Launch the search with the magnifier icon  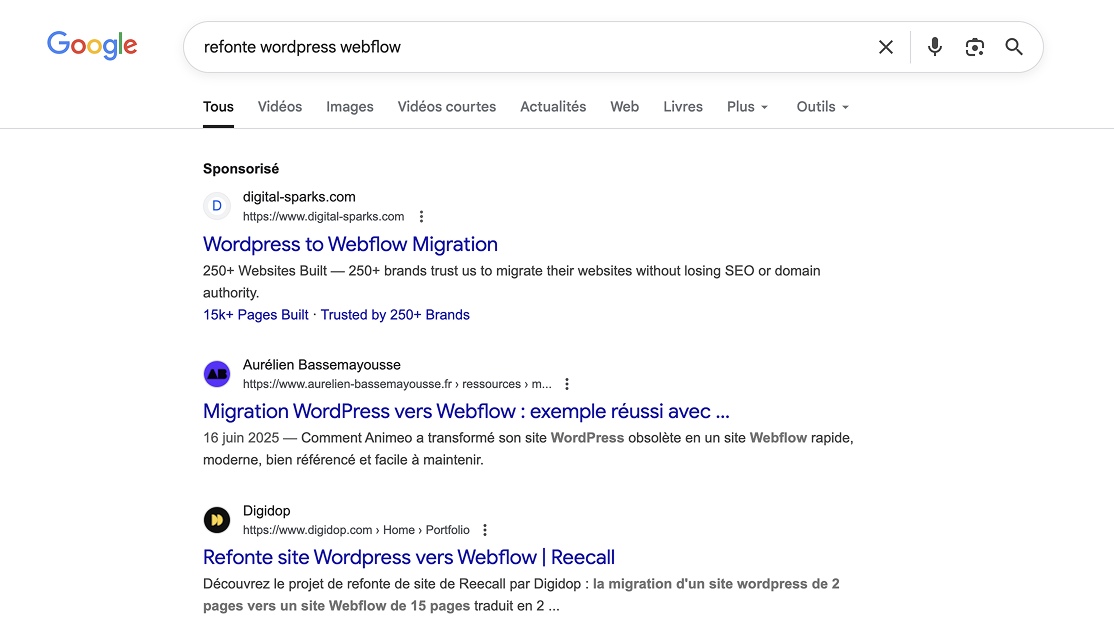[x=1013, y=46]
